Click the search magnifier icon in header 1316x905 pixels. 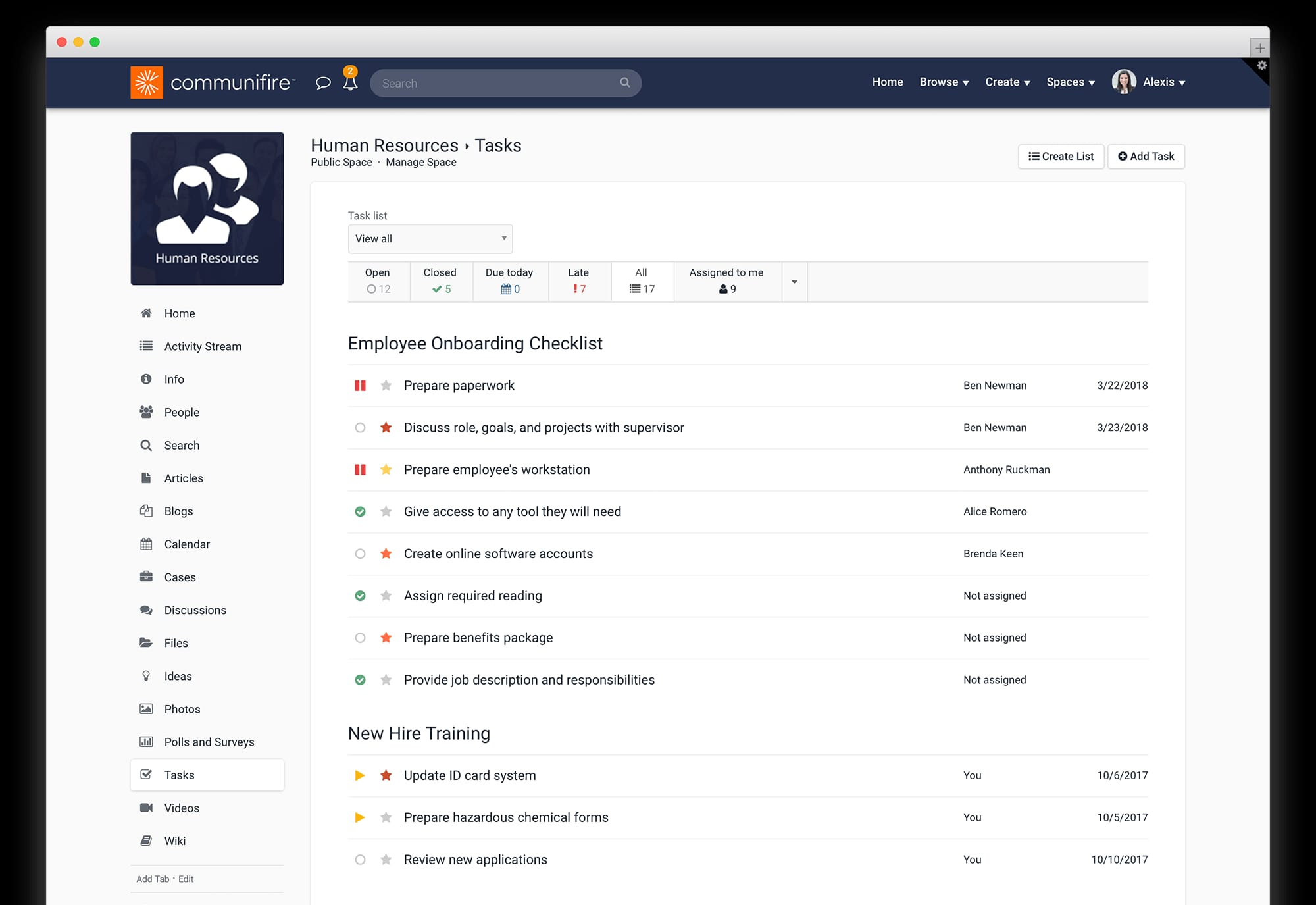pyautogui.click(x=625, y=82)
